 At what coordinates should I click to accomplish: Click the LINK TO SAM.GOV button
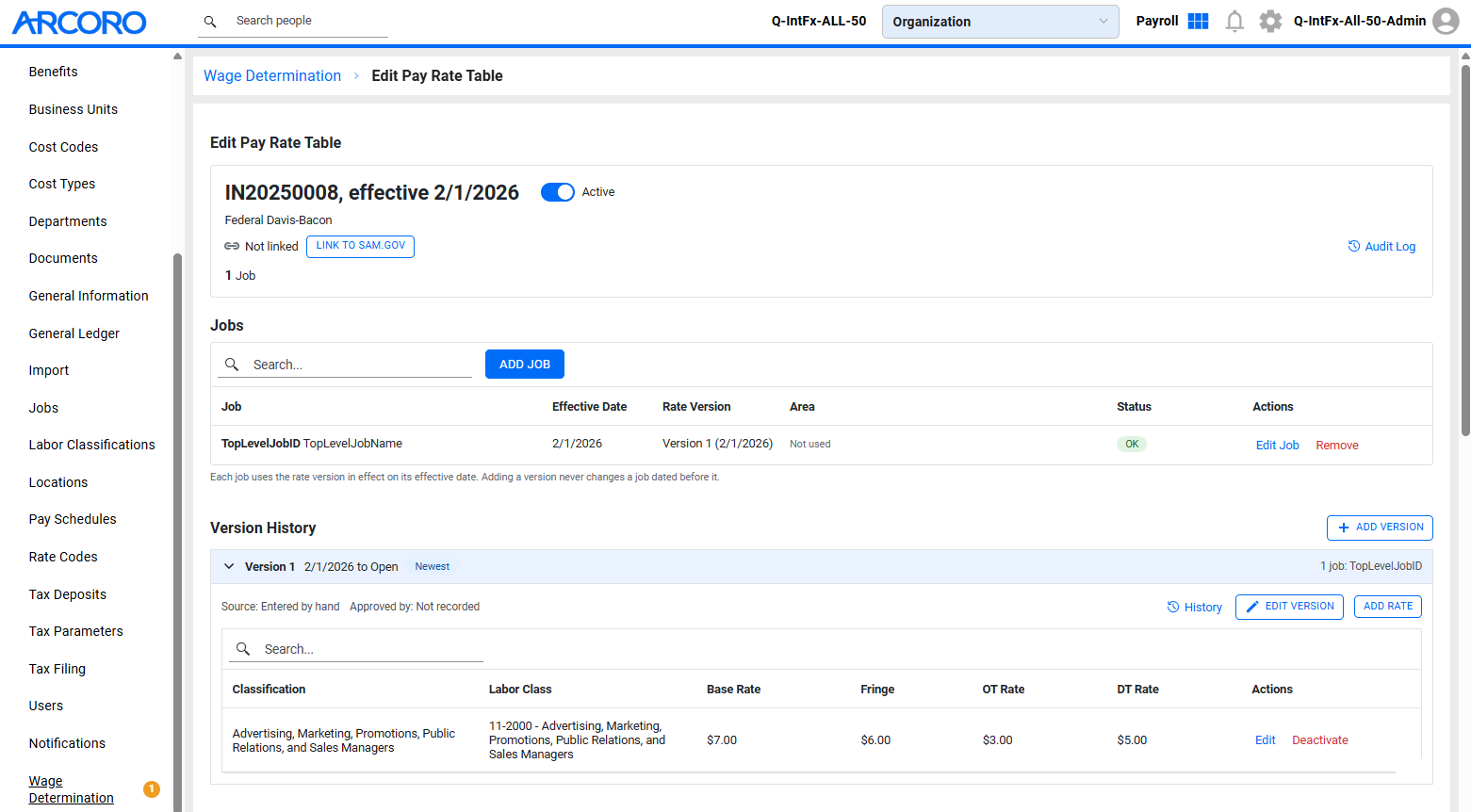click(360, 246)
